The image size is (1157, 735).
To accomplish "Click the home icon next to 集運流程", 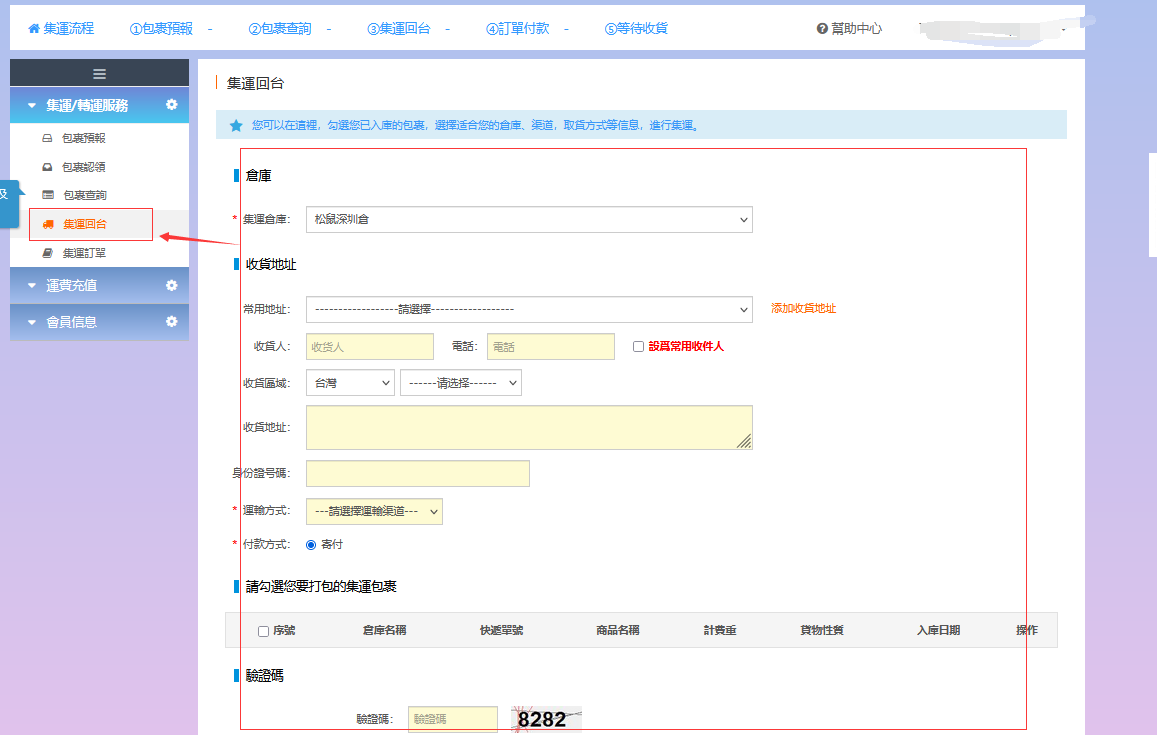I will (x=34, y=29).
